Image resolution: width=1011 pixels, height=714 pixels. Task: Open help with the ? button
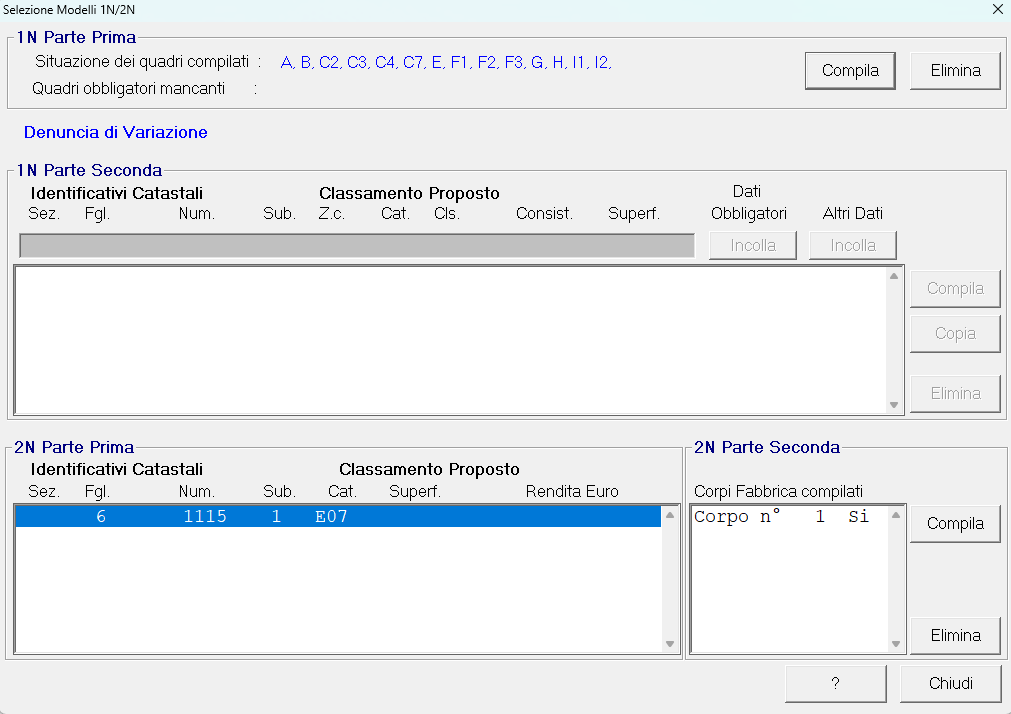[x=835, y=684]
